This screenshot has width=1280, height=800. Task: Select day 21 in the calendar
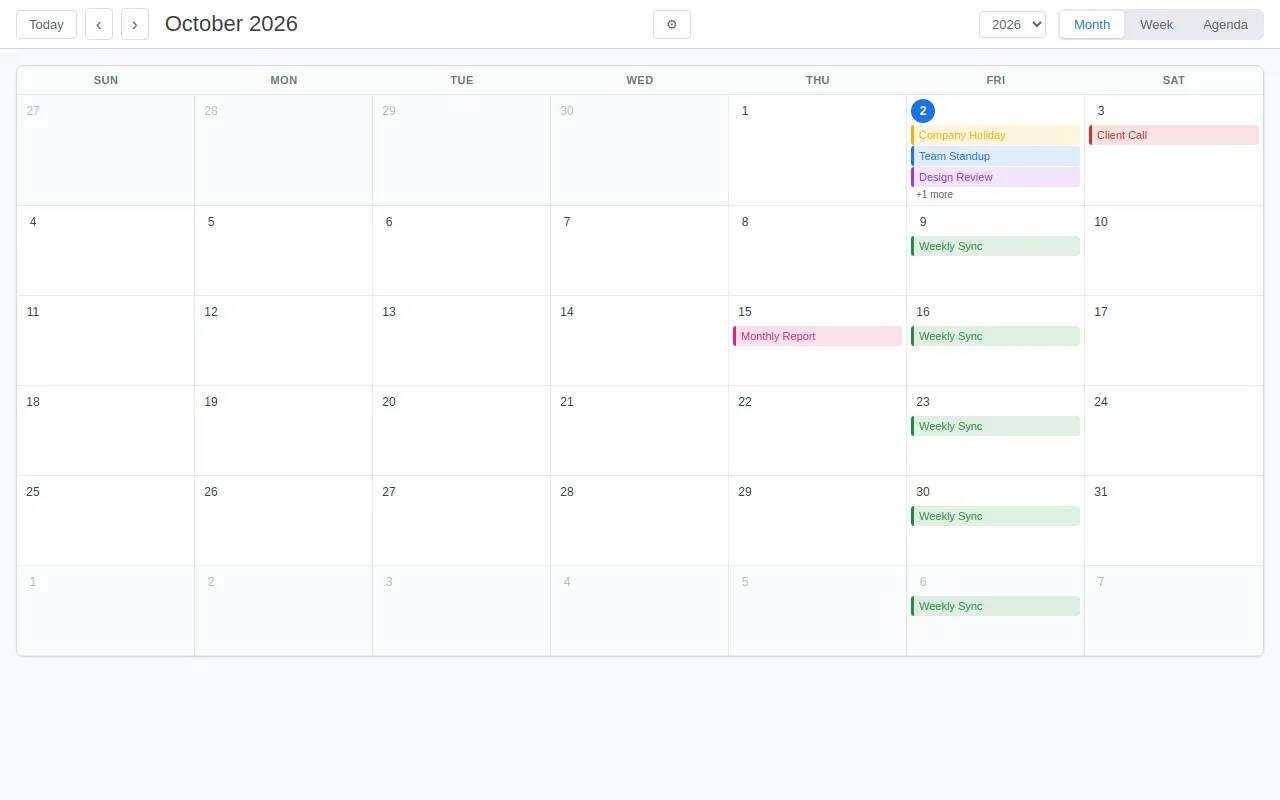(639, 430)
